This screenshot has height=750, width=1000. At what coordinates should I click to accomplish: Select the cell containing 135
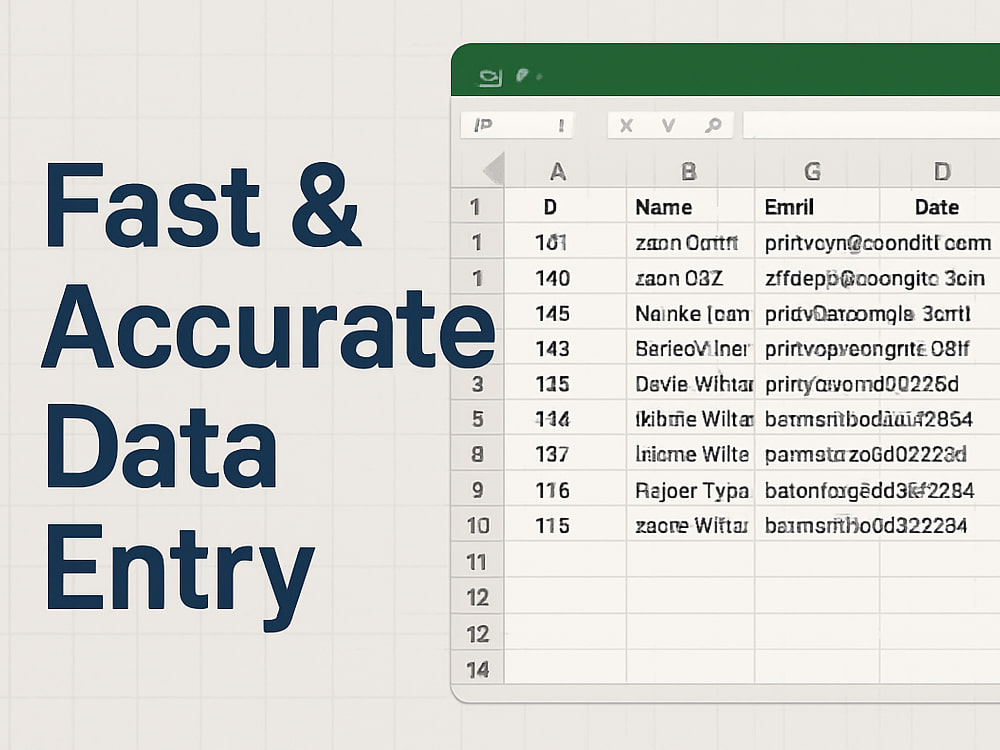[x=566, y=383]
